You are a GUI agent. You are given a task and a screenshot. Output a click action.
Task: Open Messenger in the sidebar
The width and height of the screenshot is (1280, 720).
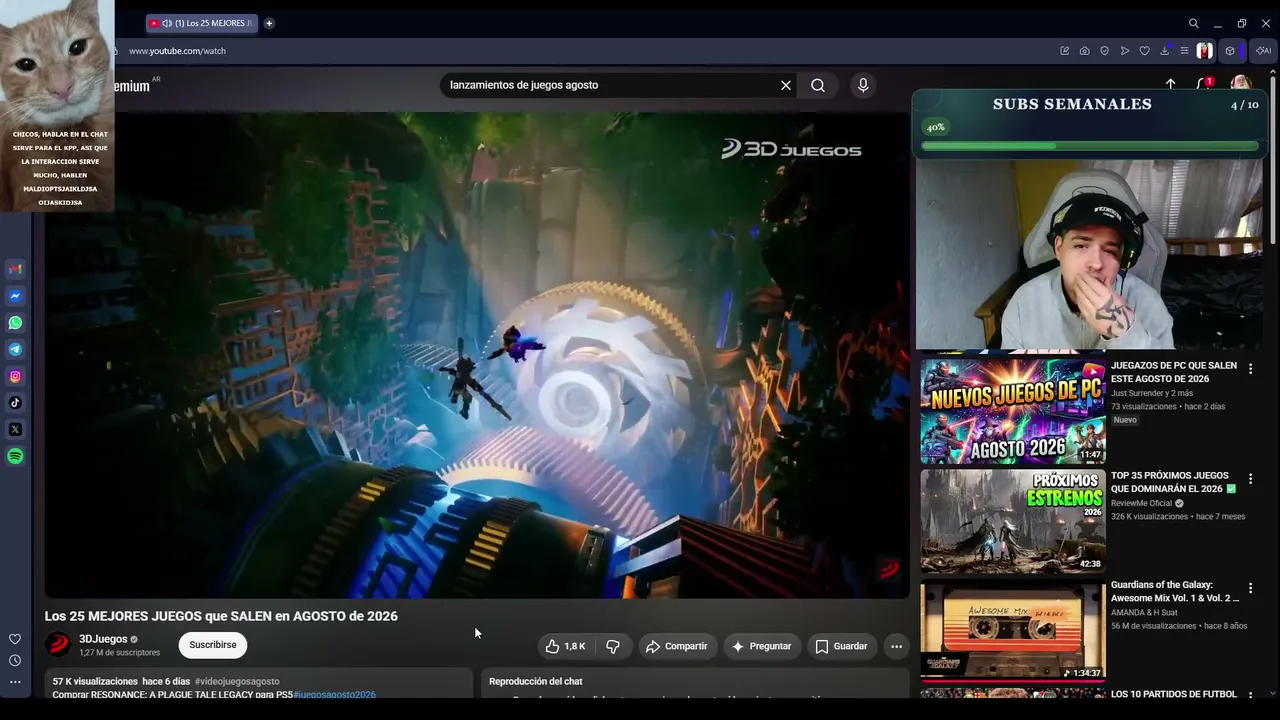[x=15, y=296]
